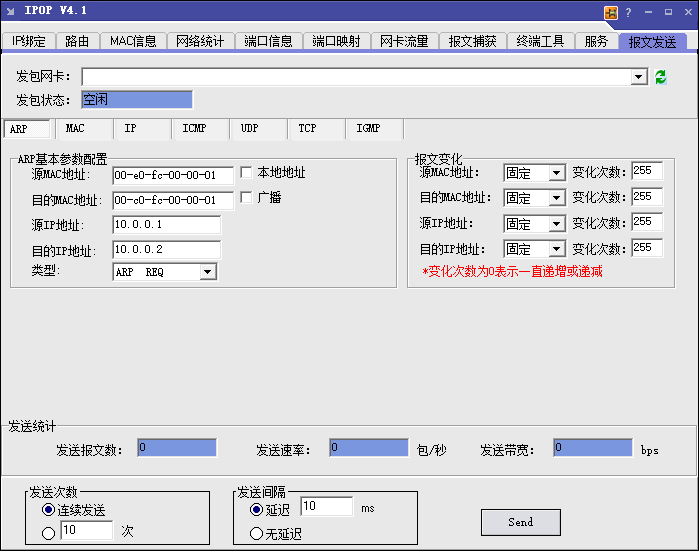Select the 无延迟 radio button

click(256, 533)
